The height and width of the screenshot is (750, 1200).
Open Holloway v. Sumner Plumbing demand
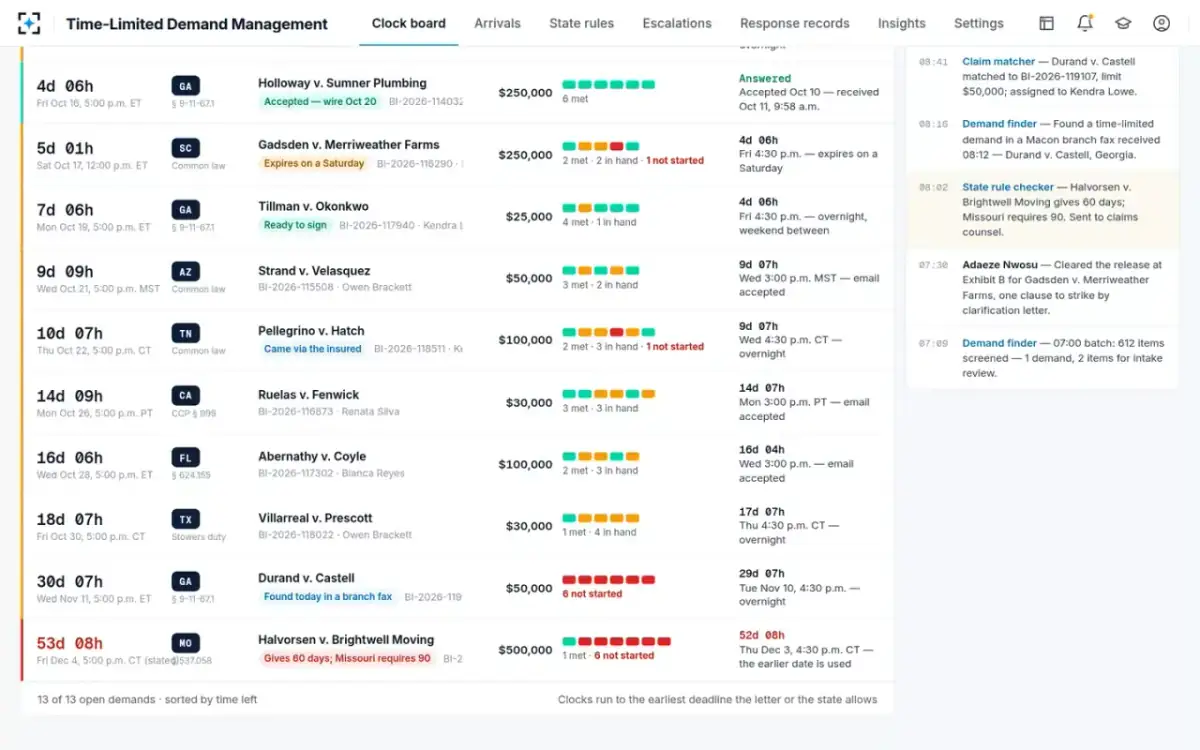pyautogui.click(x=342, y=83)
